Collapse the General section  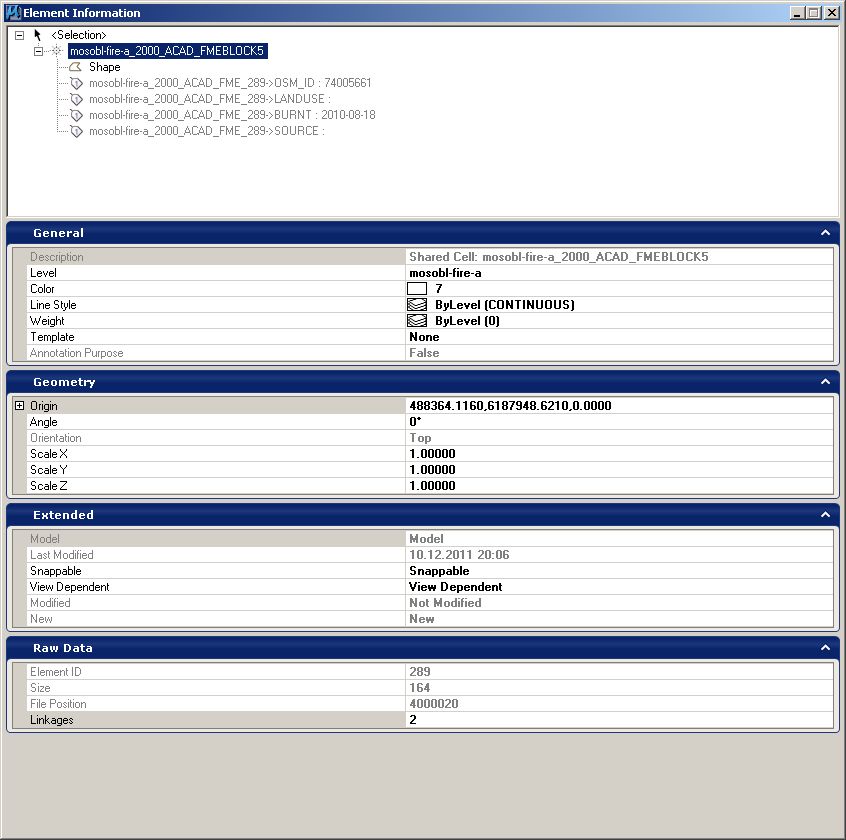click(826, 233)
